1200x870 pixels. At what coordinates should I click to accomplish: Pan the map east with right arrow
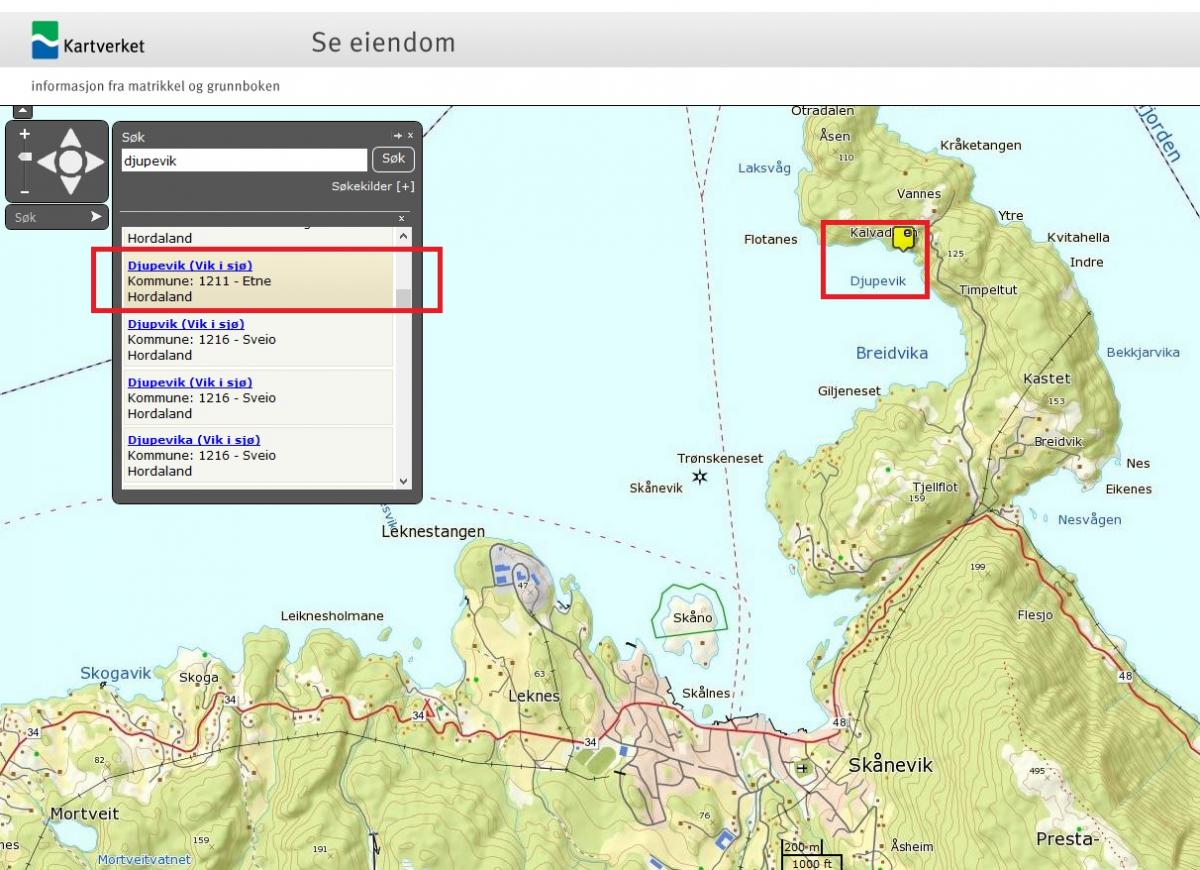pos(95,162)
